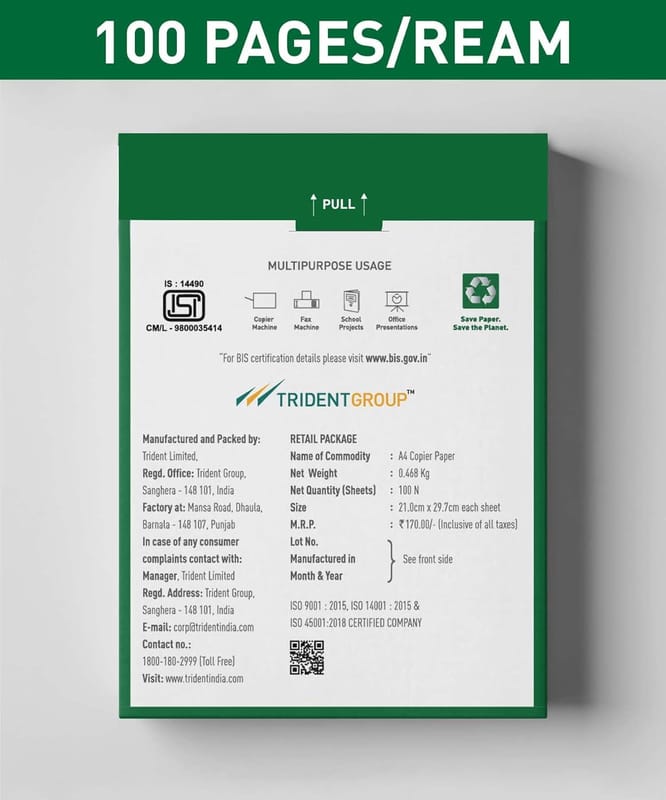Screen dimensions: 666x800
Task: Click the green recycle symbol
Action: (x=480, y=291)
